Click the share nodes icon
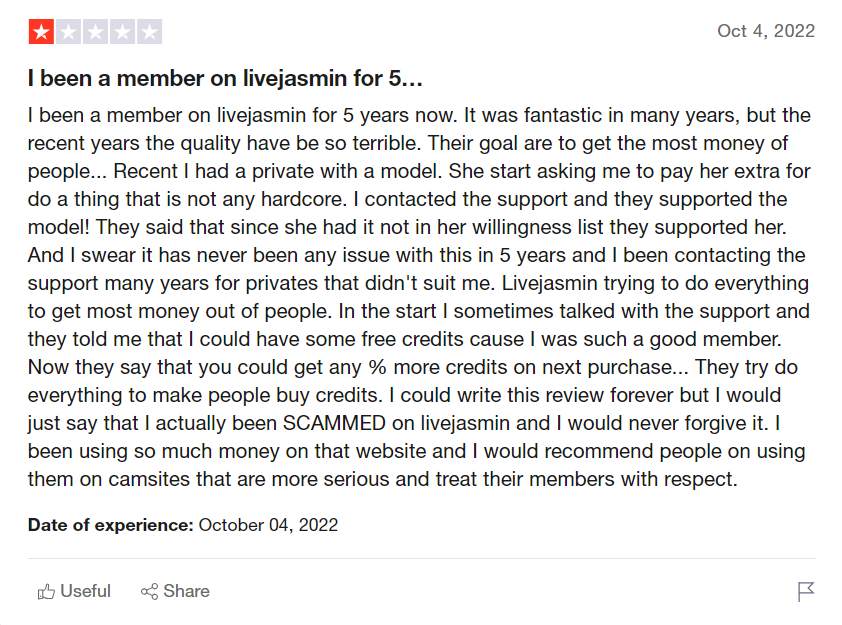Image resolution: width=842 pixels, height=625 pixels. (149, 591)
